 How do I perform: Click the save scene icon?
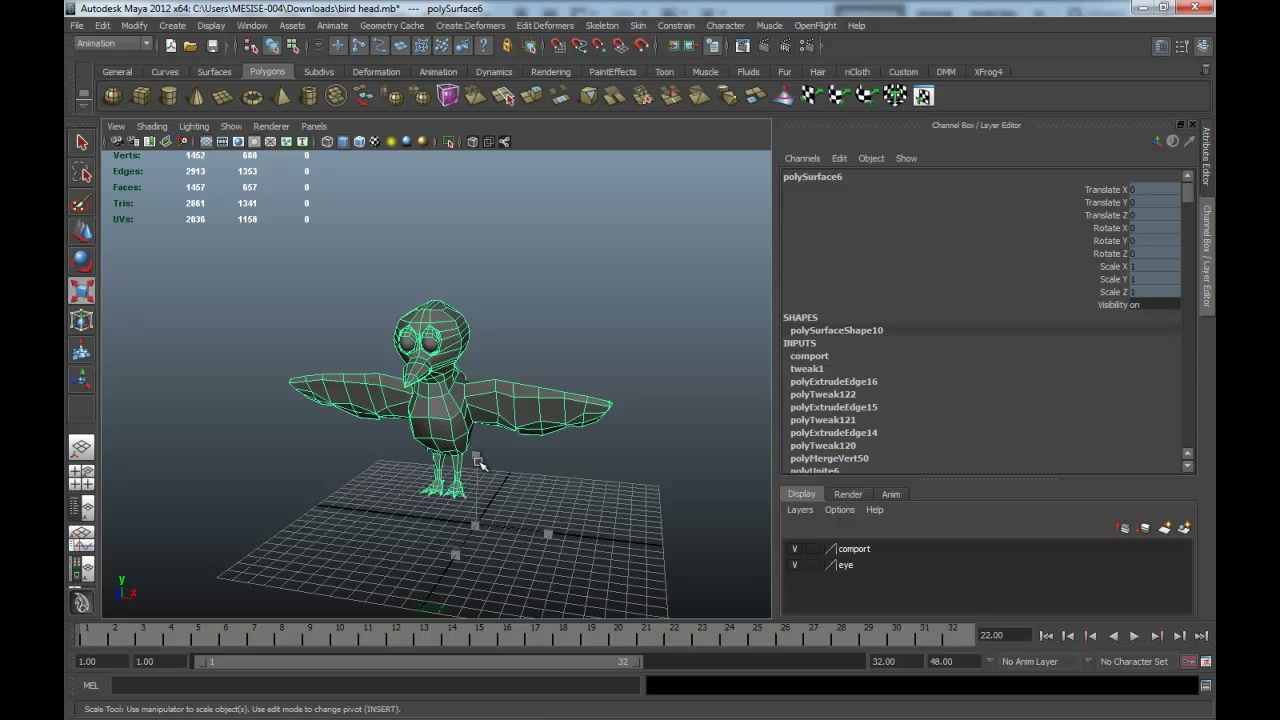point(212,46)
